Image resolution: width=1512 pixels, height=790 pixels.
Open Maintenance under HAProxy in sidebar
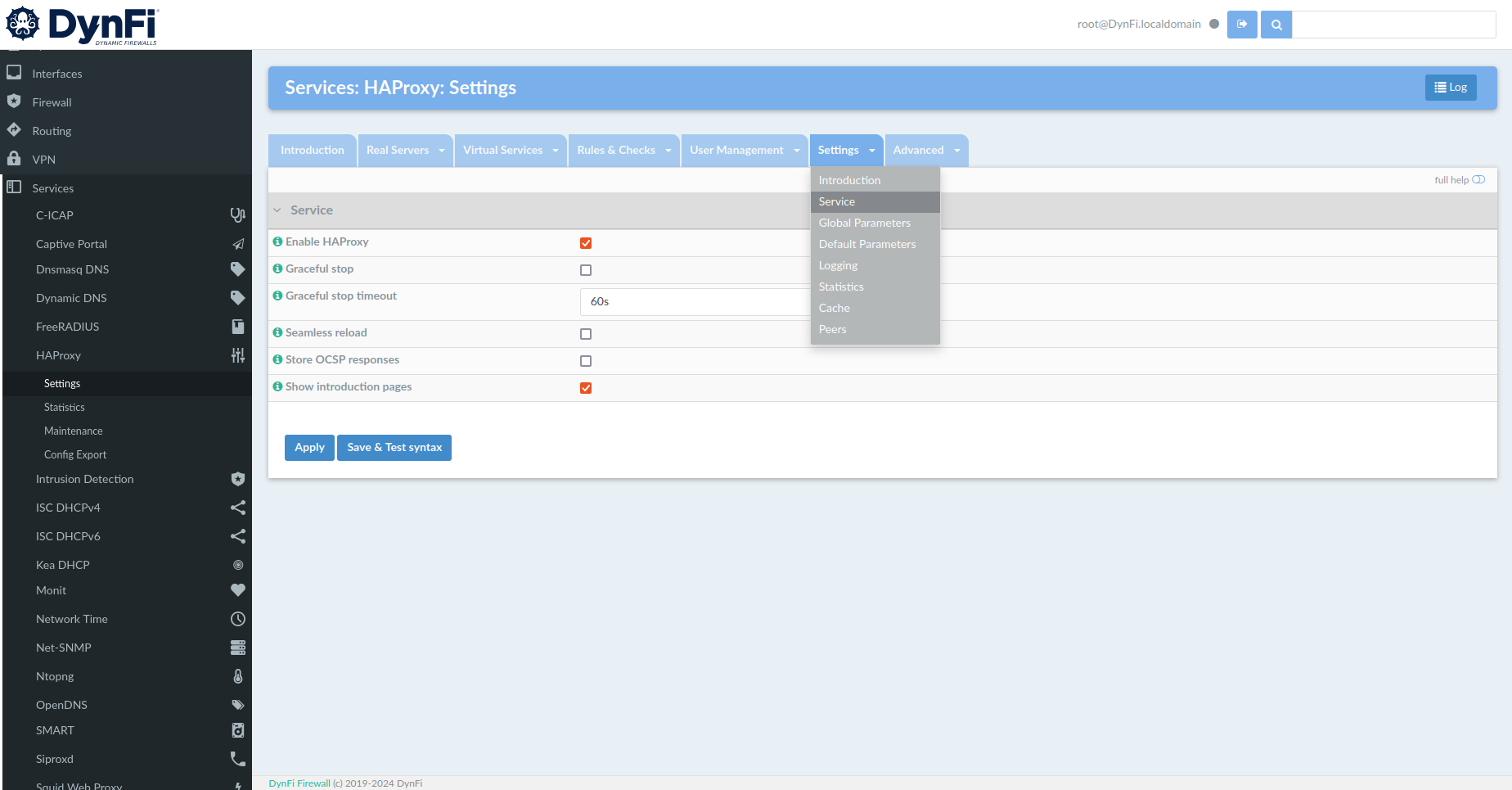(x=74, y=431)
